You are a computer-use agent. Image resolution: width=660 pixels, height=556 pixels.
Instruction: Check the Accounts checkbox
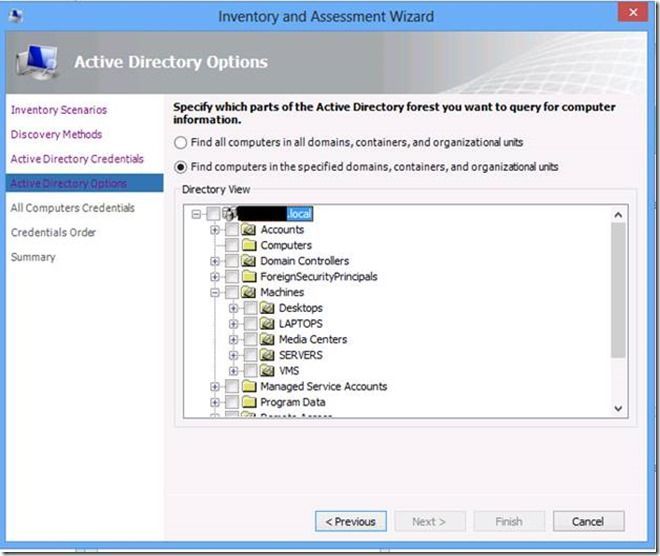[x=232, y=230]
